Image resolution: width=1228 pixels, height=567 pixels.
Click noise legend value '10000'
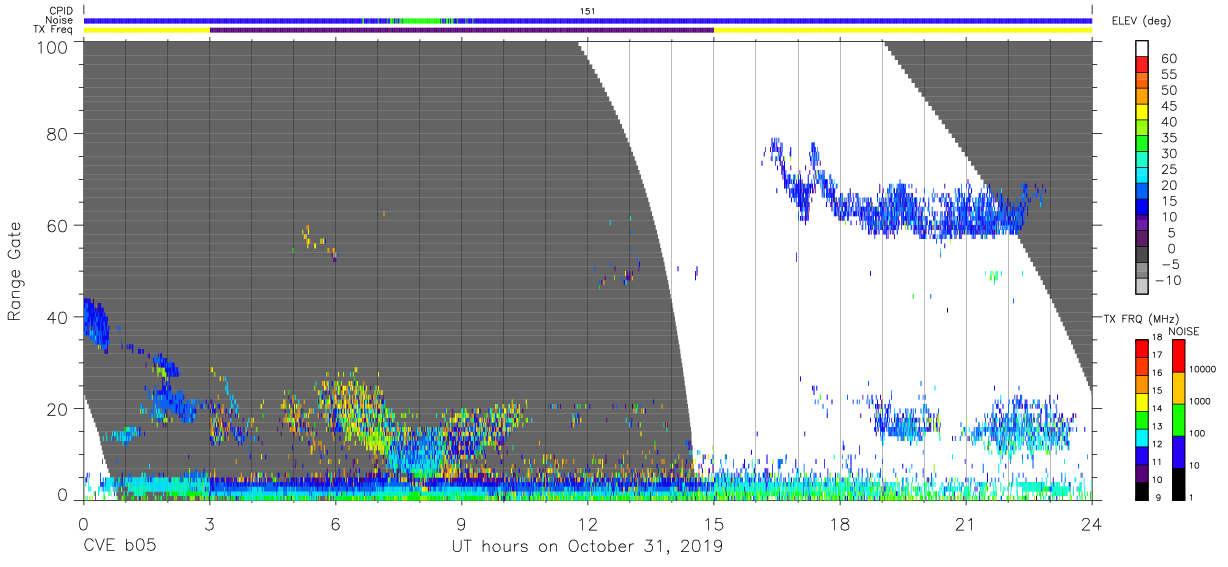(x=1203, y=369)
